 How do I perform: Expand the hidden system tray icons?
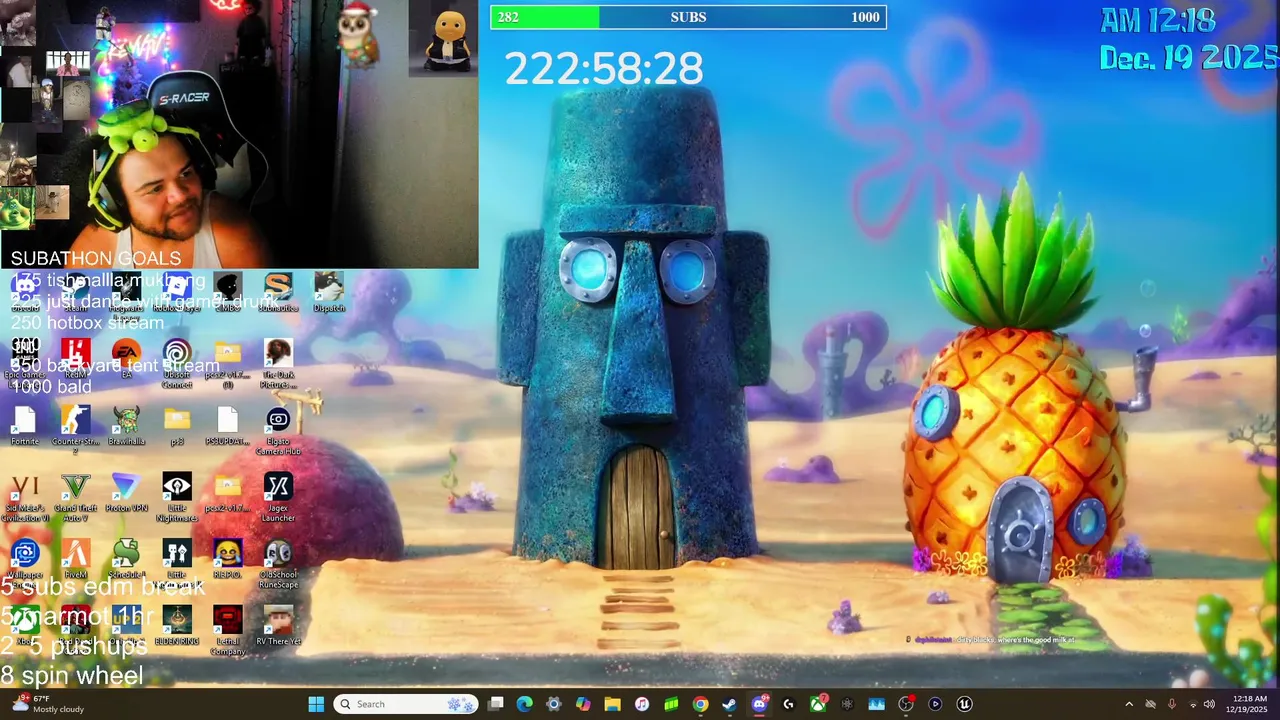[x=1129, y=704]
